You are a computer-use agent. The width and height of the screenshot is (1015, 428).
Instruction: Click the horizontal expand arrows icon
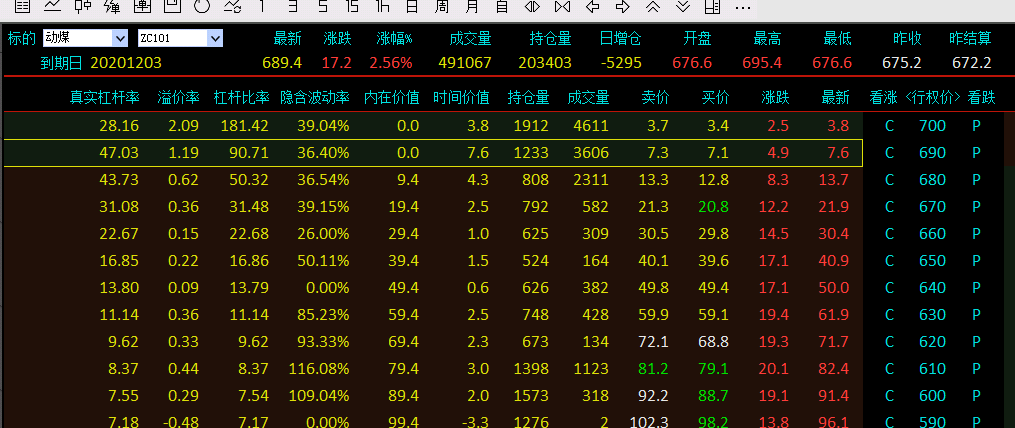[x=532, y=6]
